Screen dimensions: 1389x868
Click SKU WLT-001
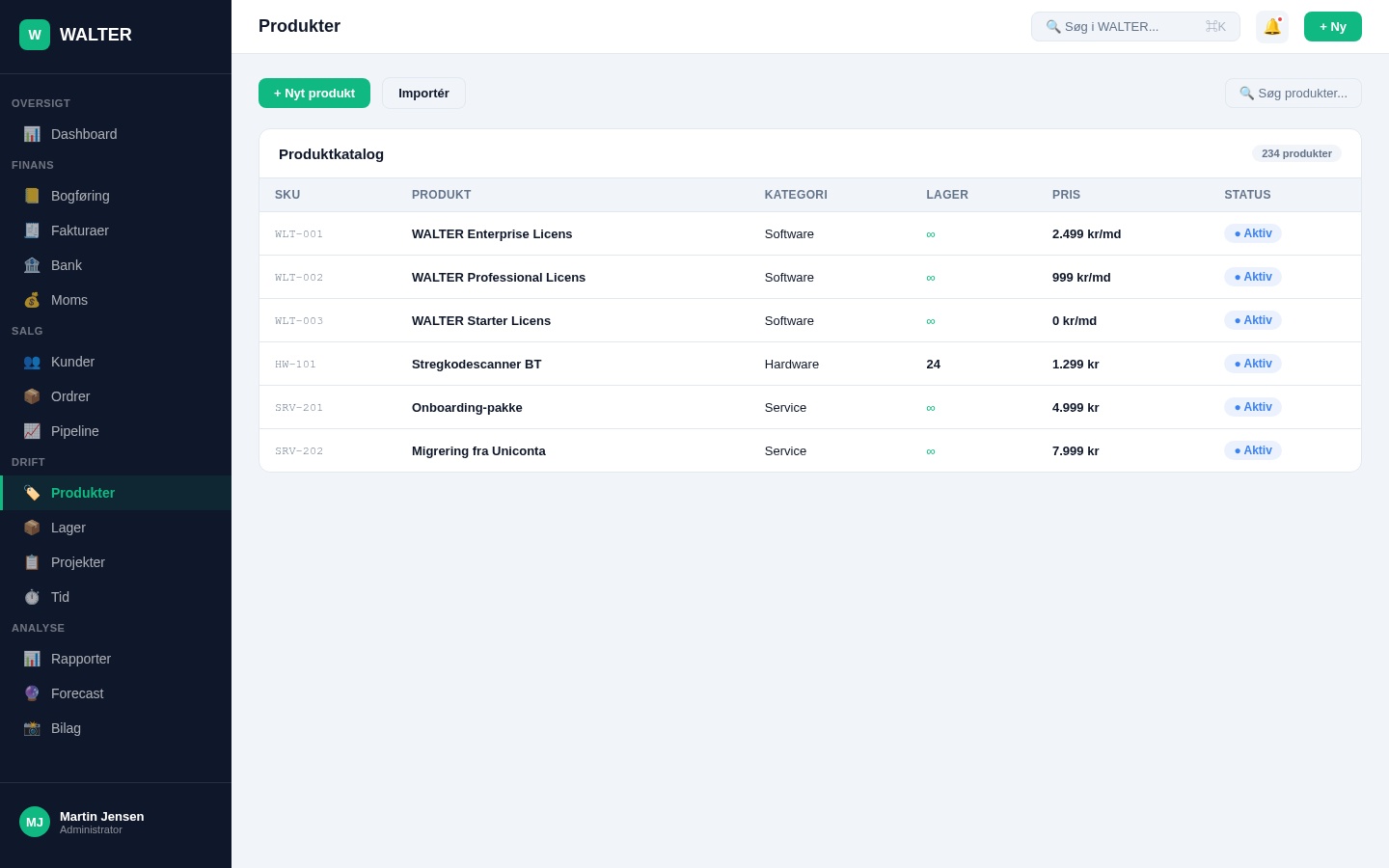[x=299, y=234]
